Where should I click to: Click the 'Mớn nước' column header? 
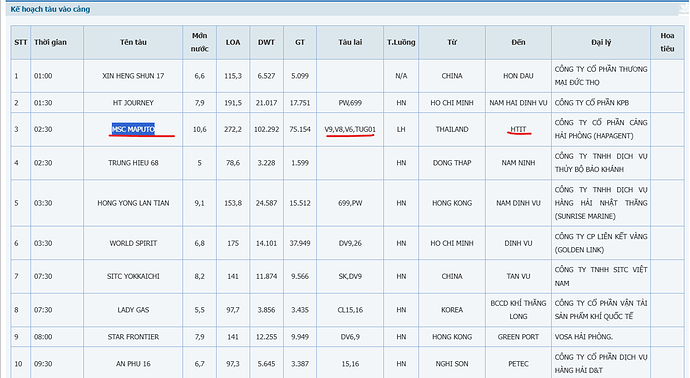click(199, 42)
